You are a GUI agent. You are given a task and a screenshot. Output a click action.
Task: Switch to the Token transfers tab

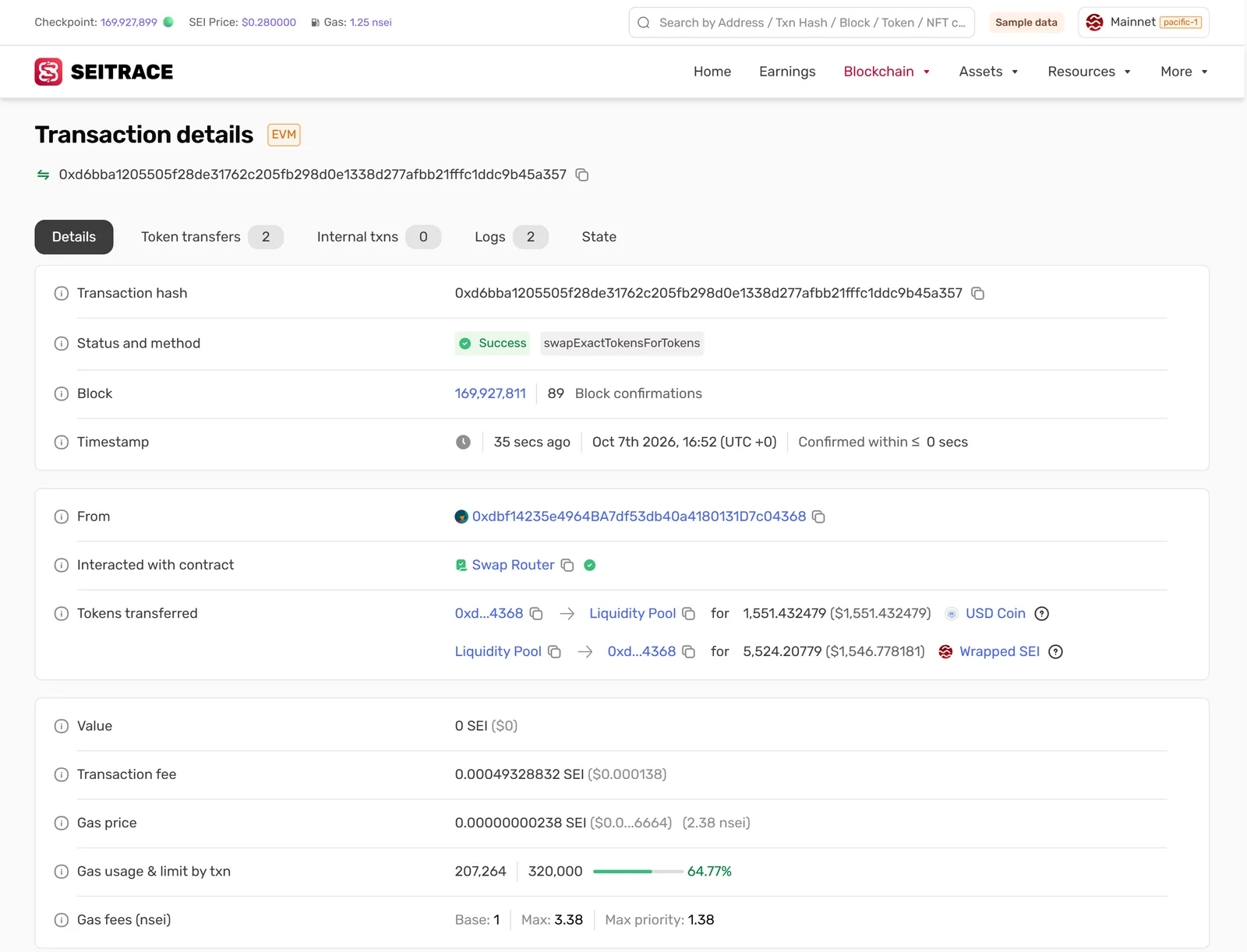tap(212, 237)
